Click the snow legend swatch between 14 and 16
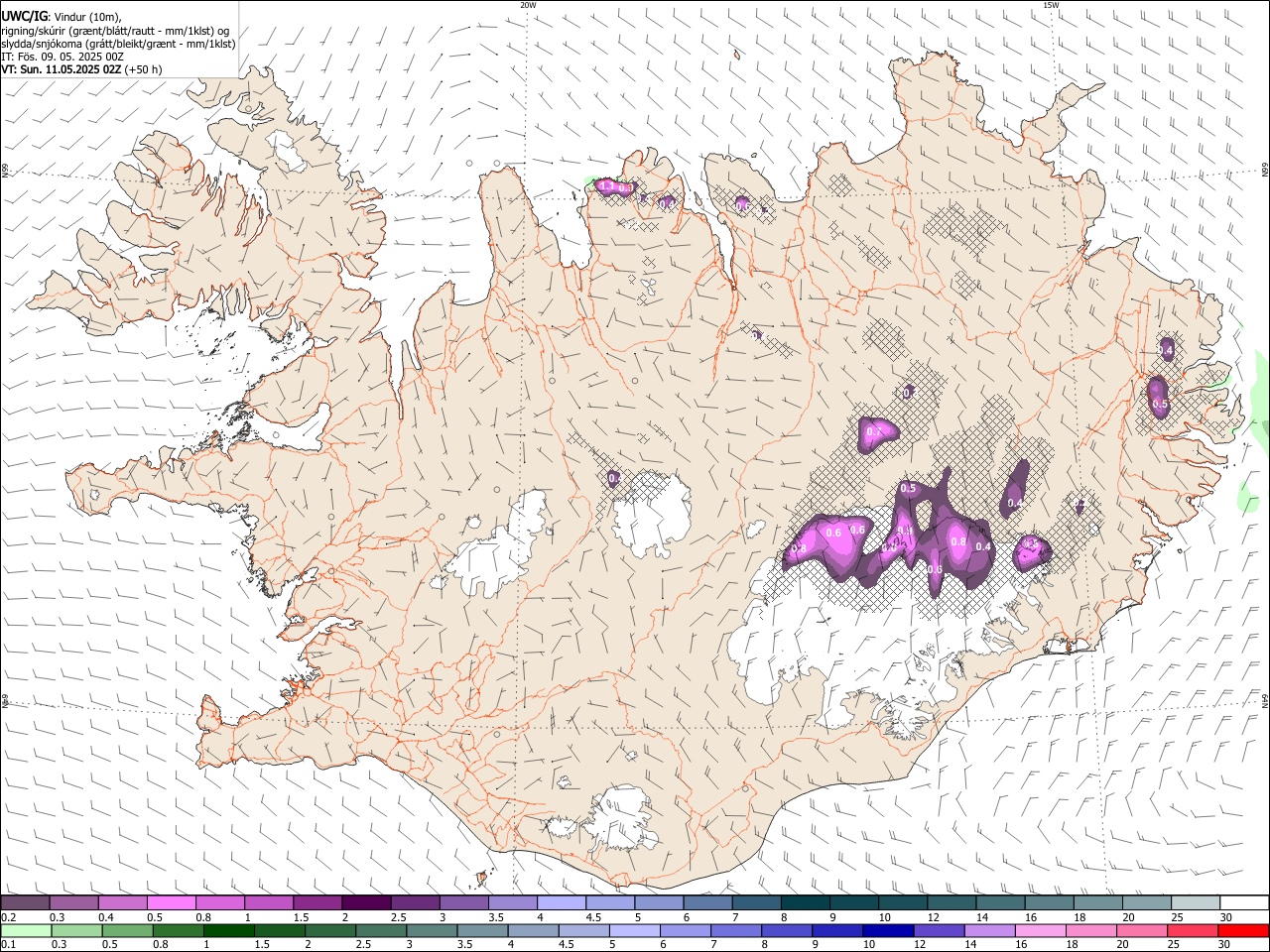Viewport: 1270px width, 952px height. [x=999, y=902]
